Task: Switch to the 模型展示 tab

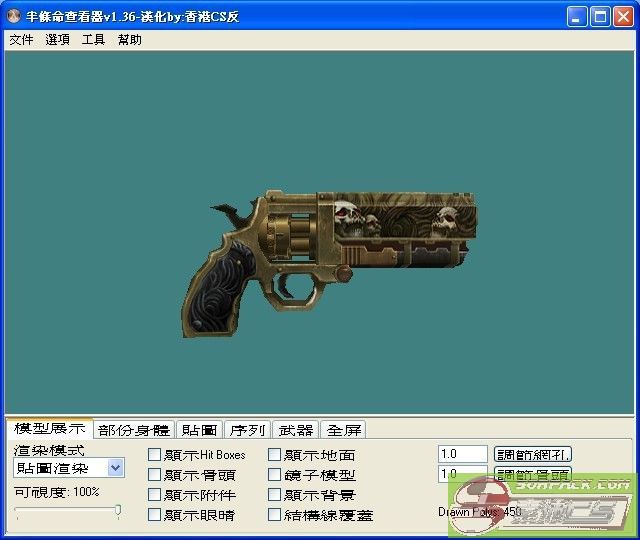Action: (x=50, y=428)
